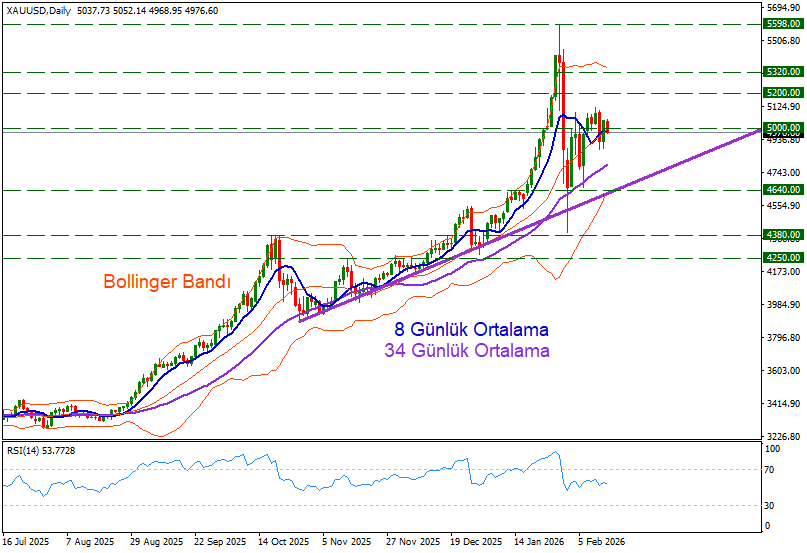Click the RSI 30 level axis label
The height and width of the screenshot is (553, 807).
(769, 505)
